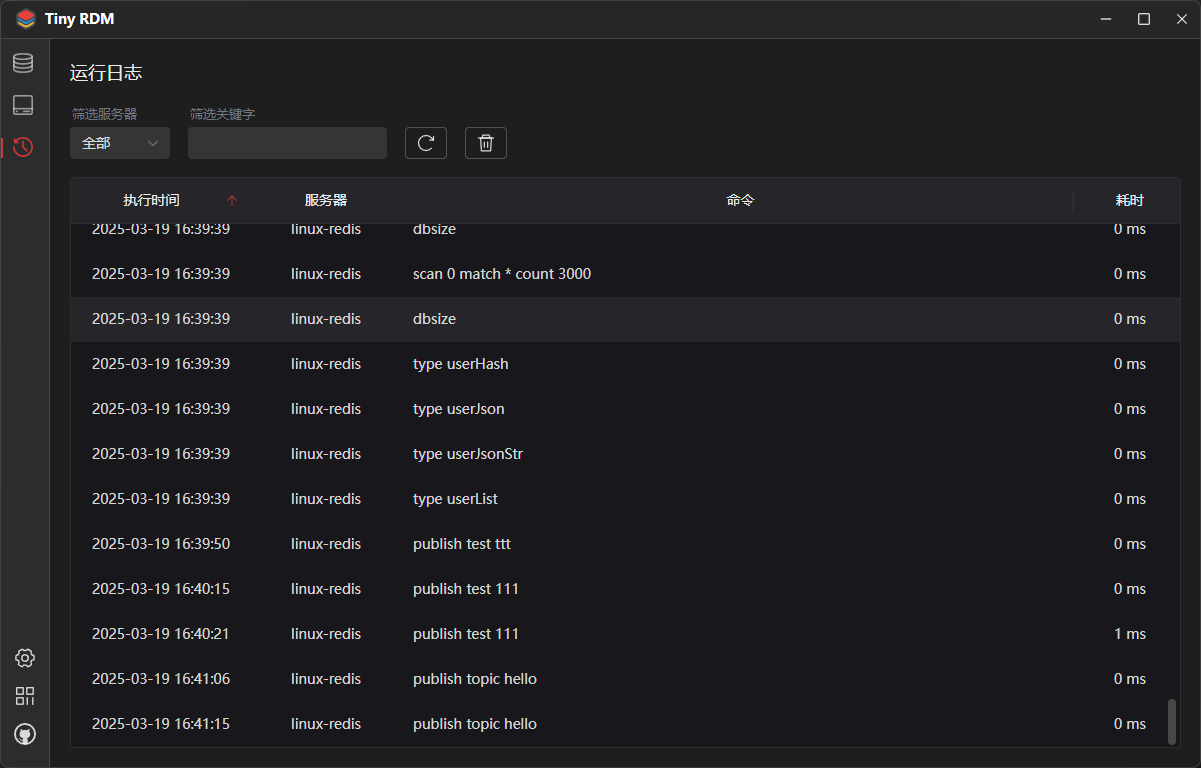Open the language/preferences grid icon in sidebar

tap(25, 696)
